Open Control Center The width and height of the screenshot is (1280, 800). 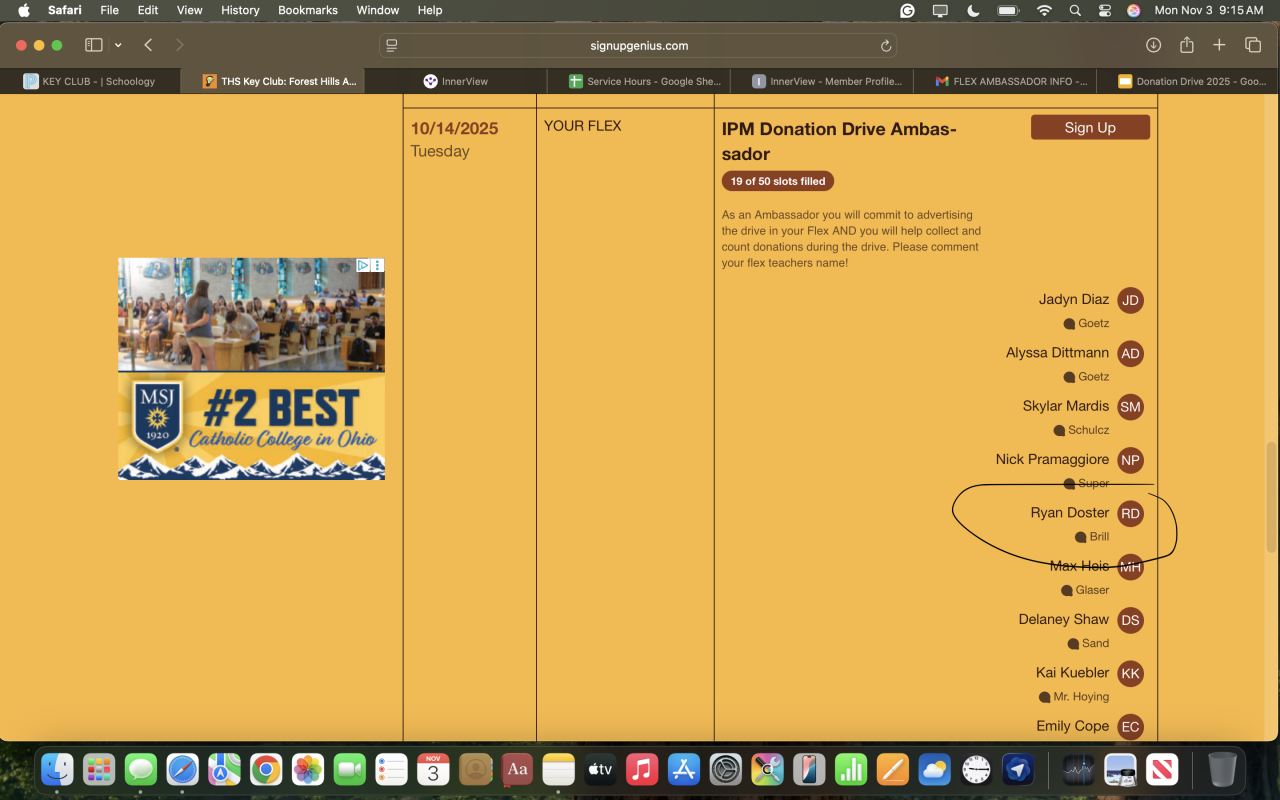tap(1104, 10)
